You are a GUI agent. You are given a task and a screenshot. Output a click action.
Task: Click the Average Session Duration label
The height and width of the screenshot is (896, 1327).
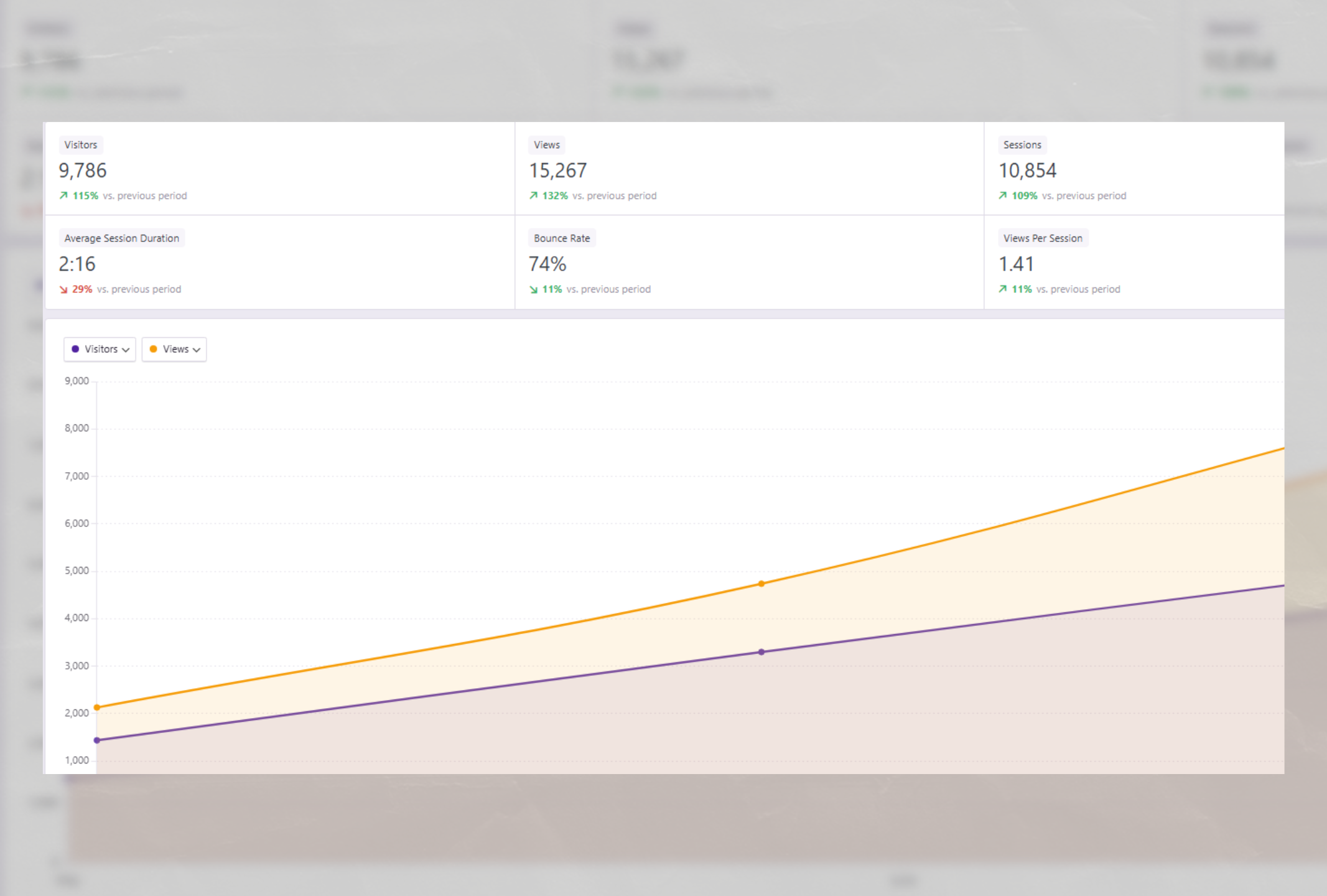(121, 238)
